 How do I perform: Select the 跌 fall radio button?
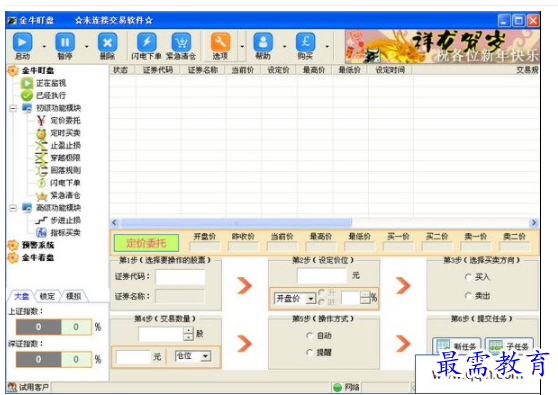tap(322, 302)
